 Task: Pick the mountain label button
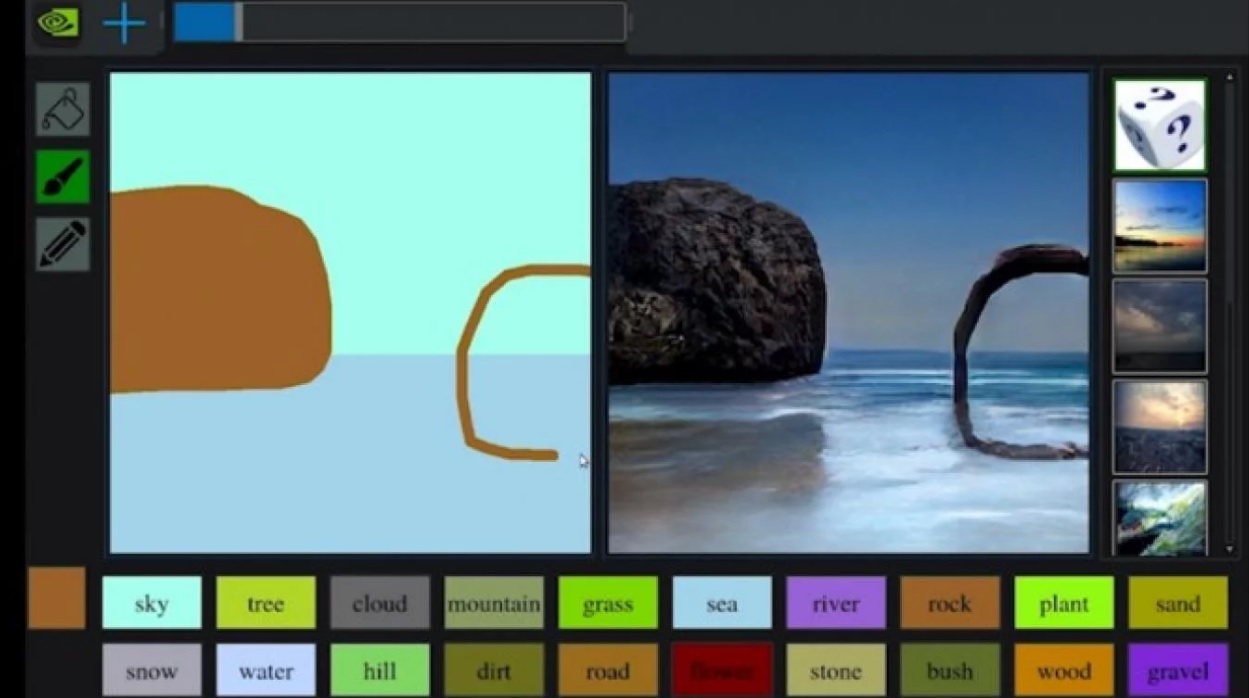pyautogui.click(x=494, y=603)
